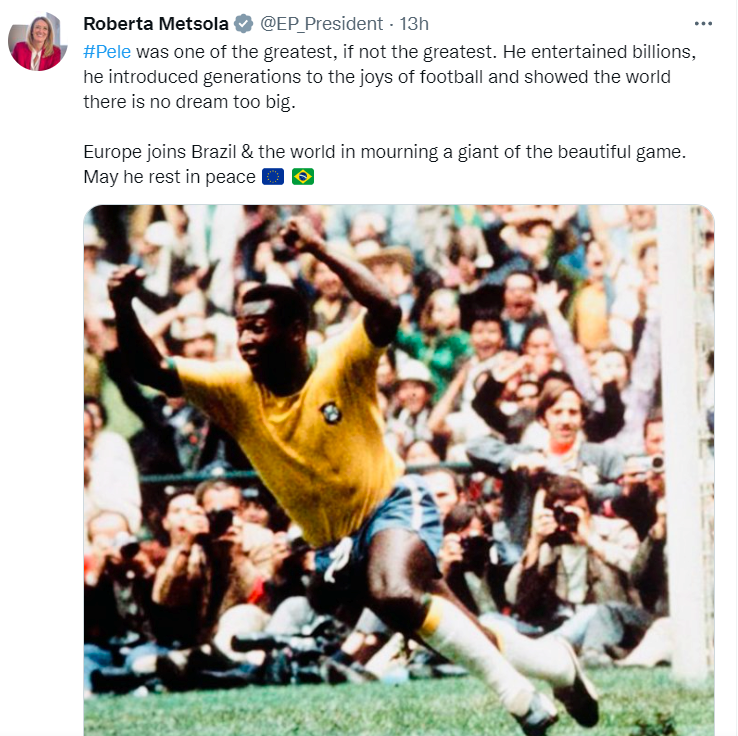The height and width of the screenshot is (736, 738).
Task: Click the white goalpost in the photo
Action: click(x=677, y=438)
